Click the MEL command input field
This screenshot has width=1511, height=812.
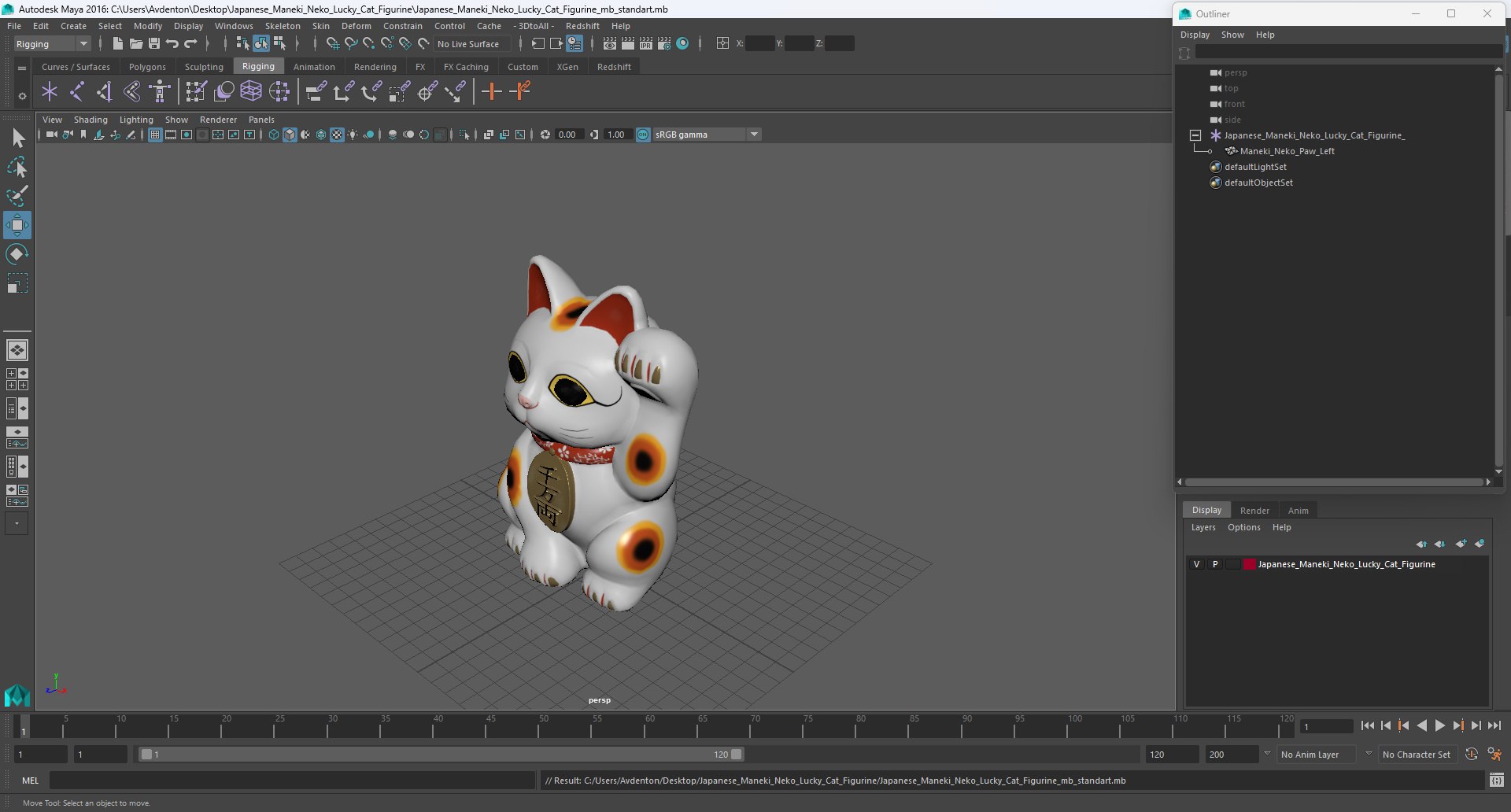click(292, 781)
